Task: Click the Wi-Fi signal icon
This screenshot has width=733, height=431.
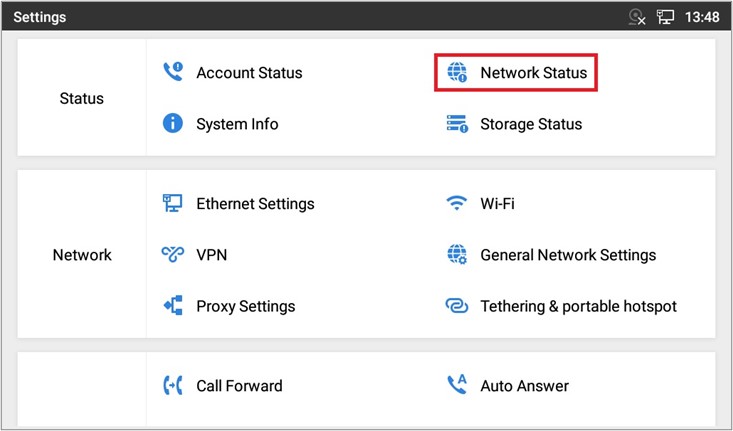Action: [x=457, y=204]
